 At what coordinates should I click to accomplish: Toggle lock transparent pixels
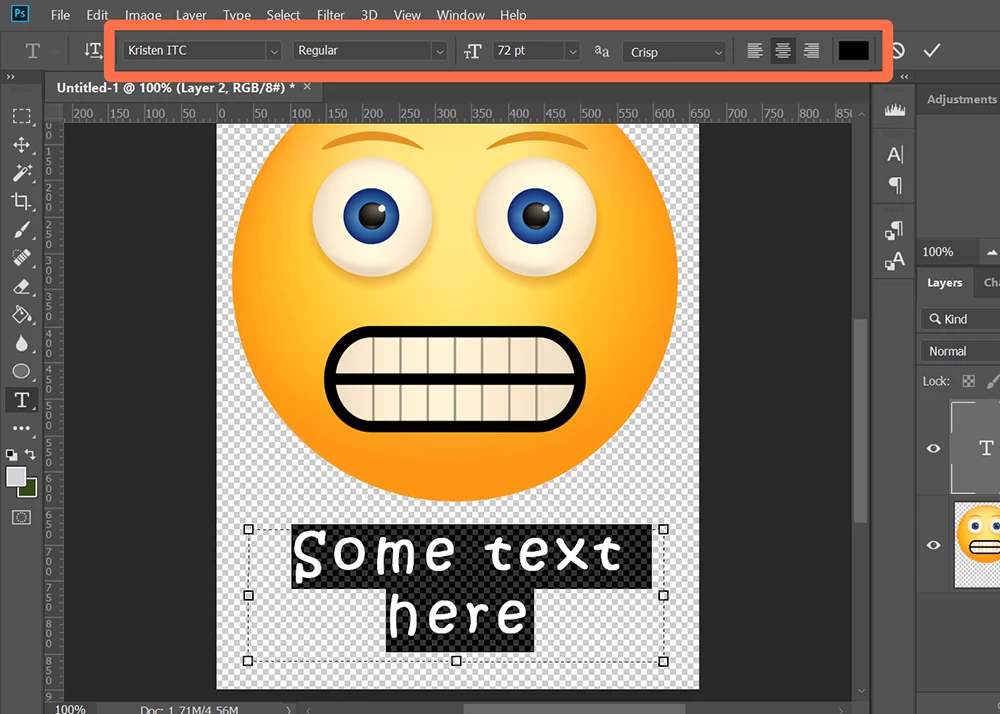(968, 381)
